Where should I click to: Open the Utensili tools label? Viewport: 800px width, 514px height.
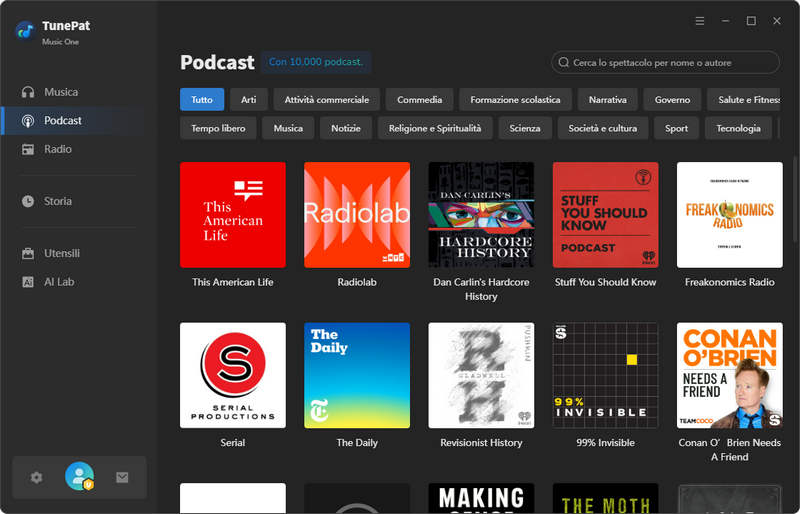pyautogui.click(x=62, y=253)
